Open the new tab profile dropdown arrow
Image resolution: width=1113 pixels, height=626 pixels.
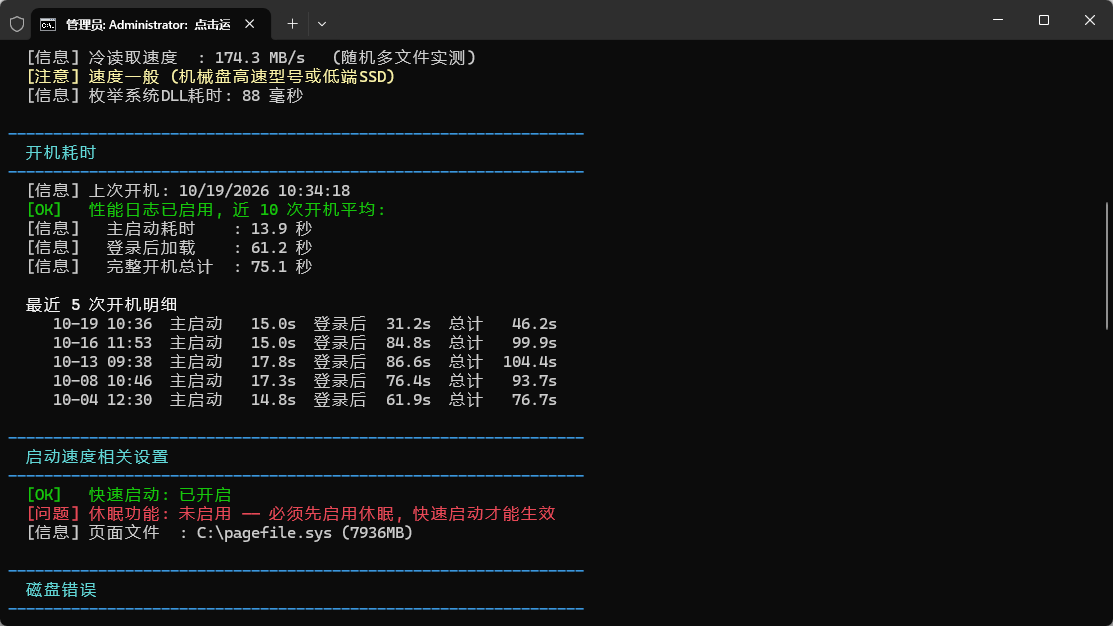322,24
